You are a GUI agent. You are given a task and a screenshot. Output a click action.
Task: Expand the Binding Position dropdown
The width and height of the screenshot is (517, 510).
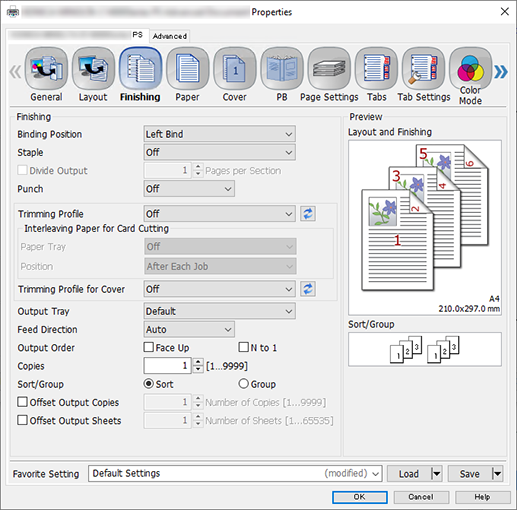(x=219, y=134)
